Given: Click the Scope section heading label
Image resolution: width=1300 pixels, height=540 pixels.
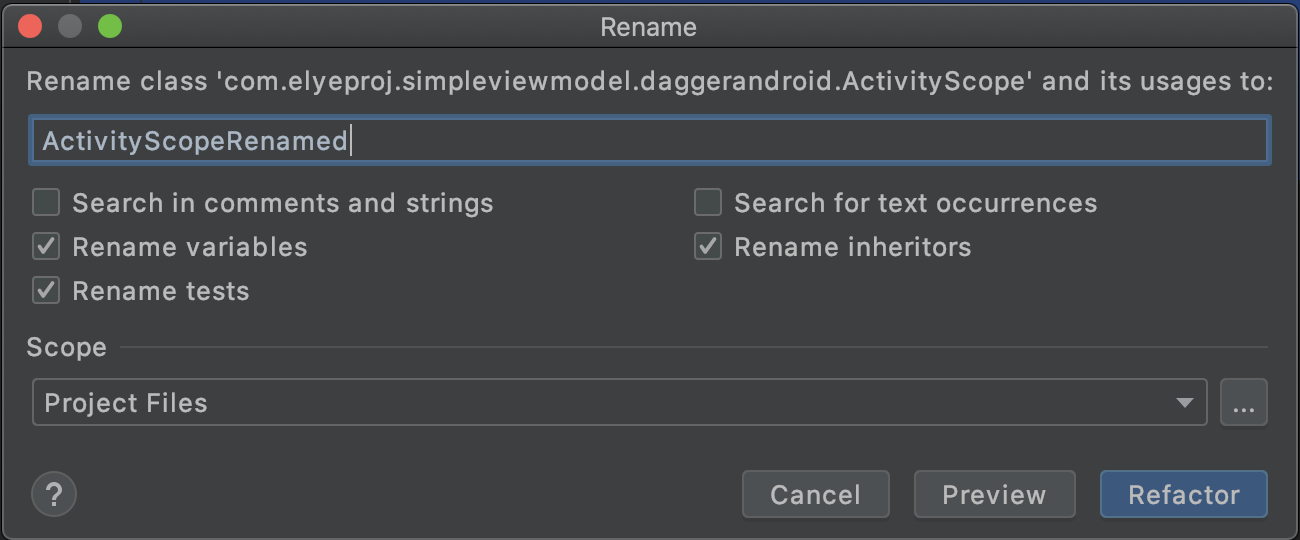Looking at the screenshot, I should coord(67,347).
